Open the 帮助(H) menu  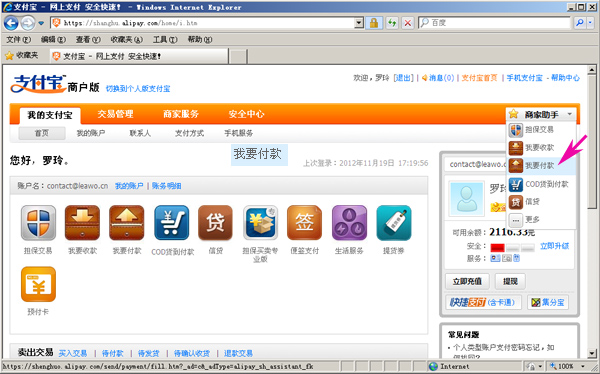200,39
